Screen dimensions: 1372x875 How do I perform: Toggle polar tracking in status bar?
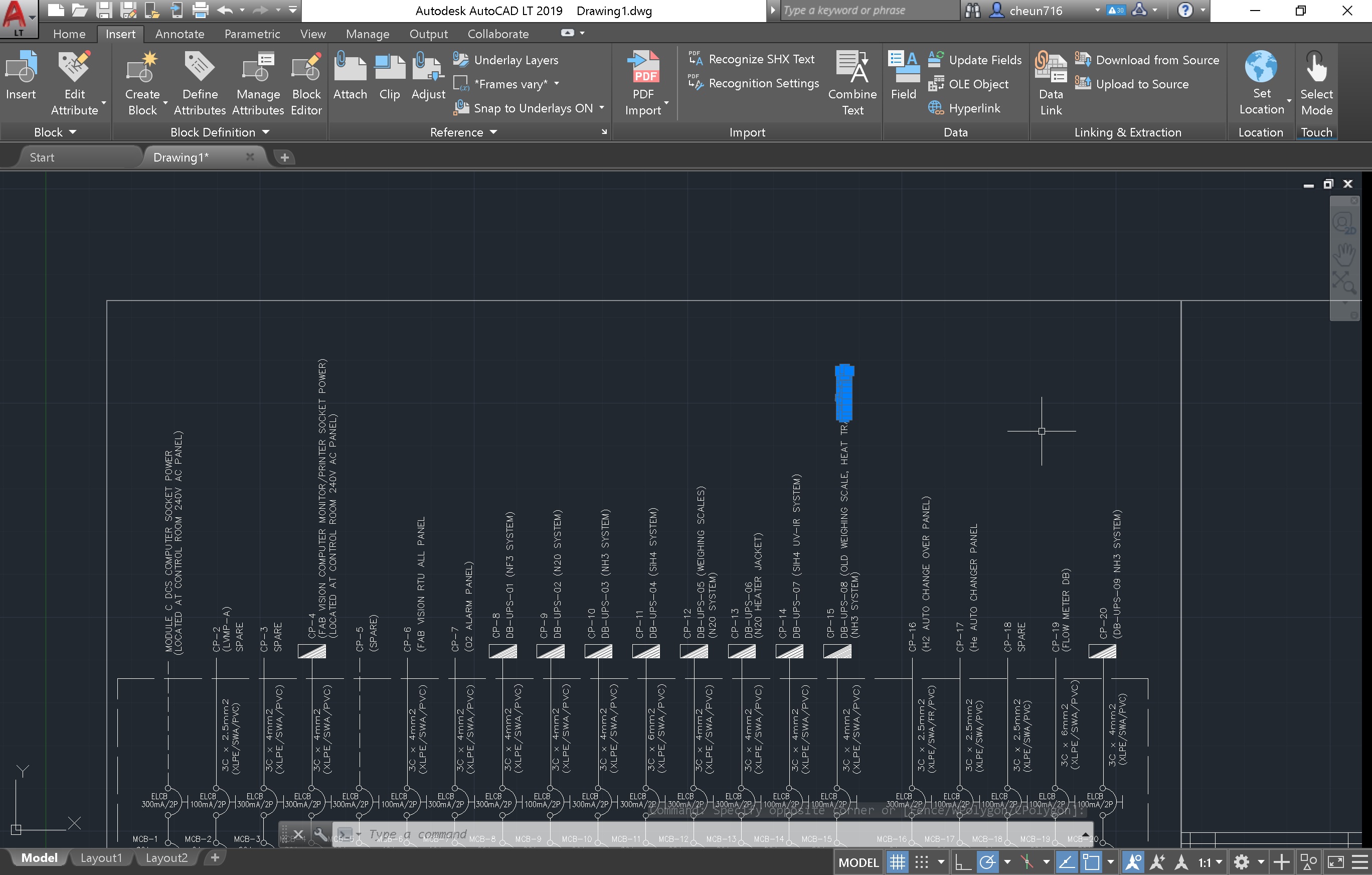coord(987,862)
